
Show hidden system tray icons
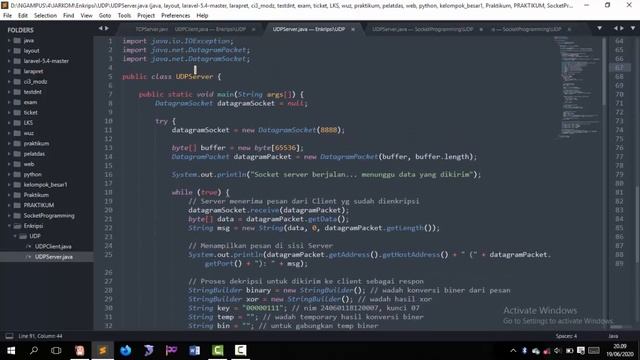(x=513, y=351)
